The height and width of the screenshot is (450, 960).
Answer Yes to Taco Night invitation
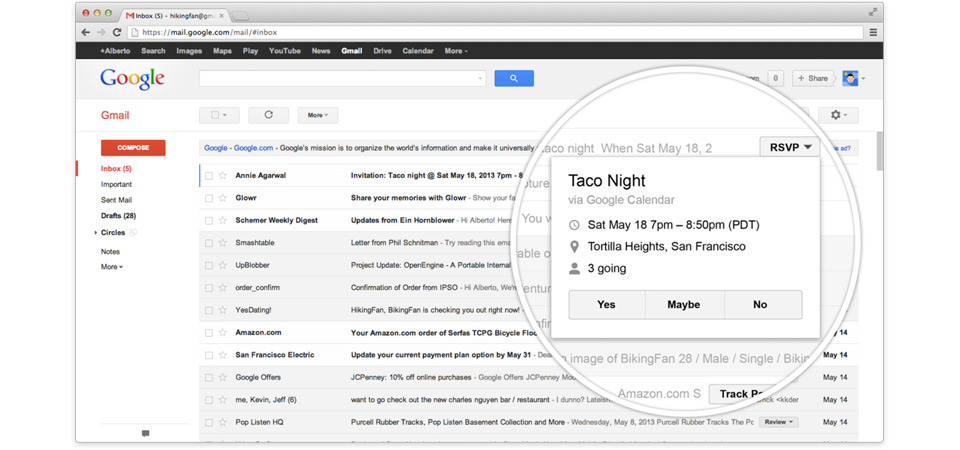tap(606, 305)
